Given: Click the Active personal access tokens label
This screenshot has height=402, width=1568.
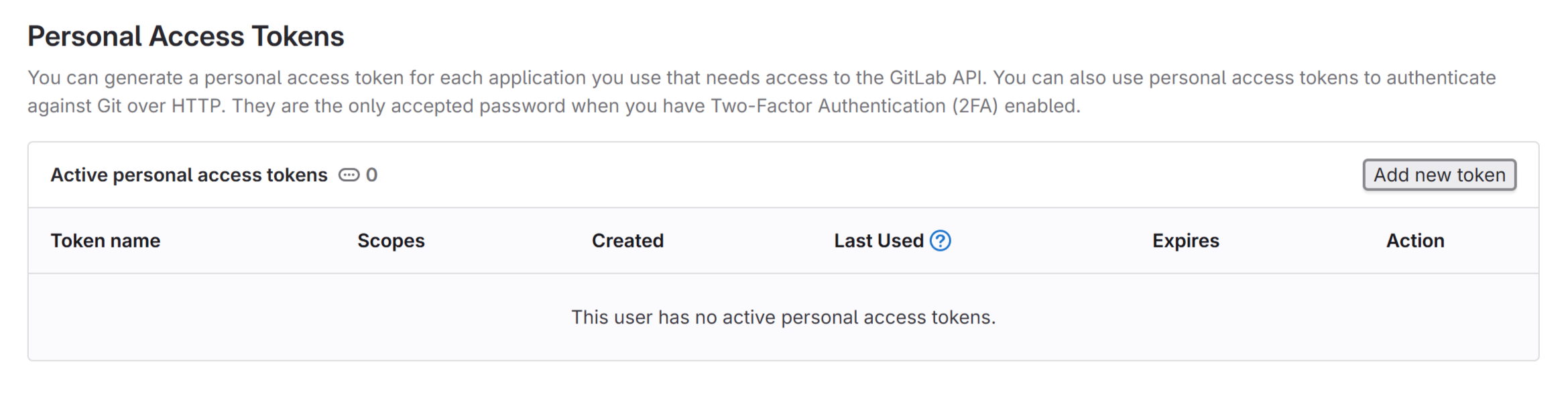Looking at the screenshot, I should tap(189, 174).
